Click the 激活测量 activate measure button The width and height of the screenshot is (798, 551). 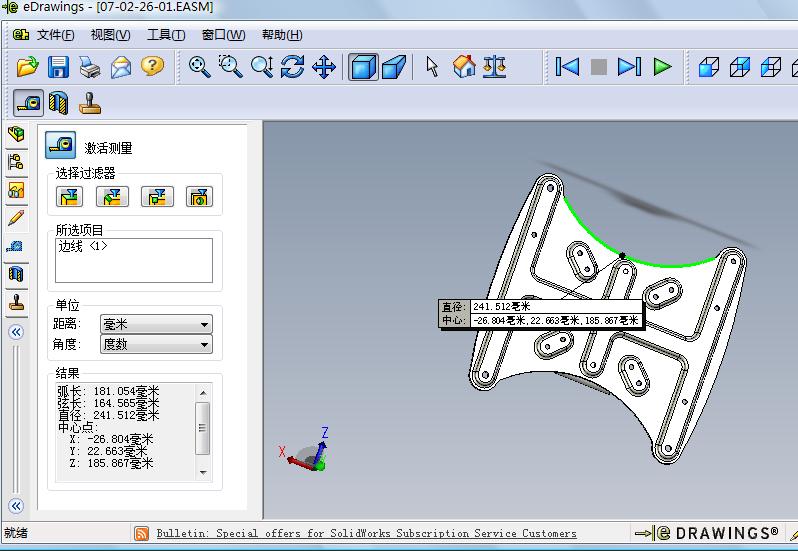click(61, 145)
